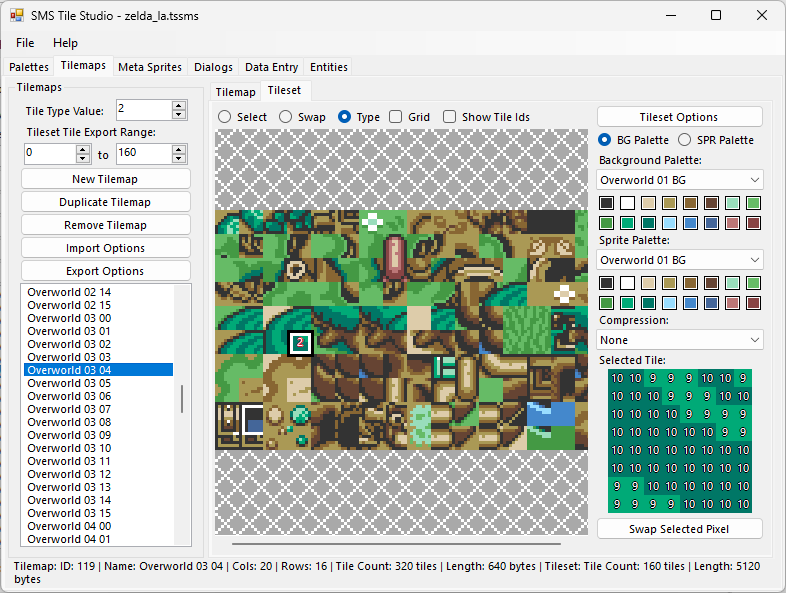The width and height of the screenshot is (786, 593).
Task: Decrease the export range end value
Action: coord(179,158)
